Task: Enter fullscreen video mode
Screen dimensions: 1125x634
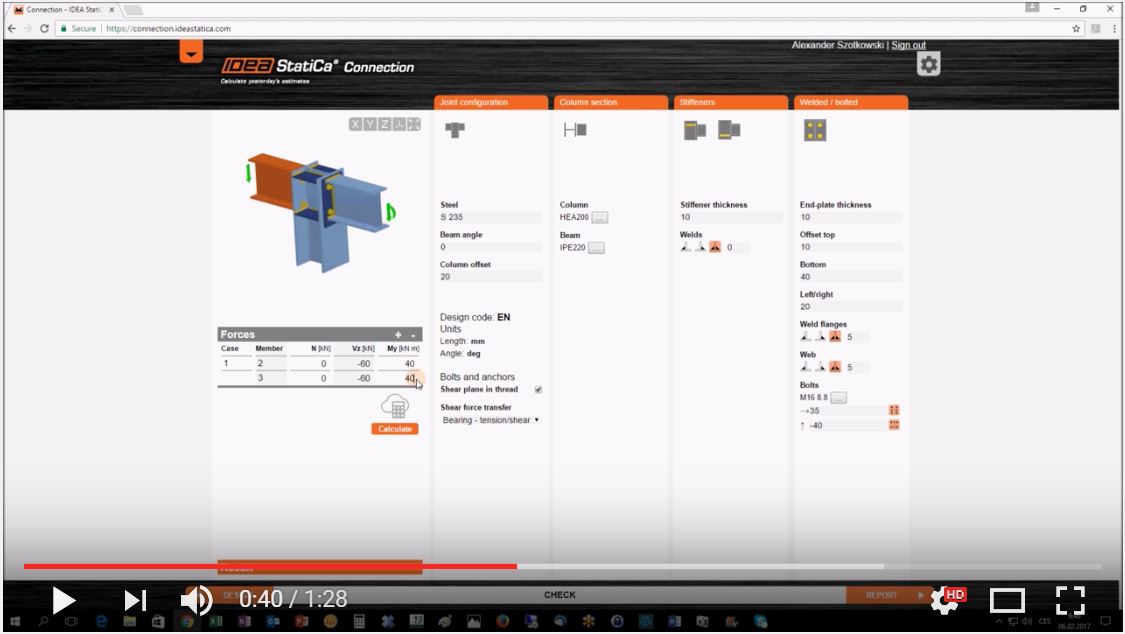Action: pyautogui.click(x=1070, y=600)
